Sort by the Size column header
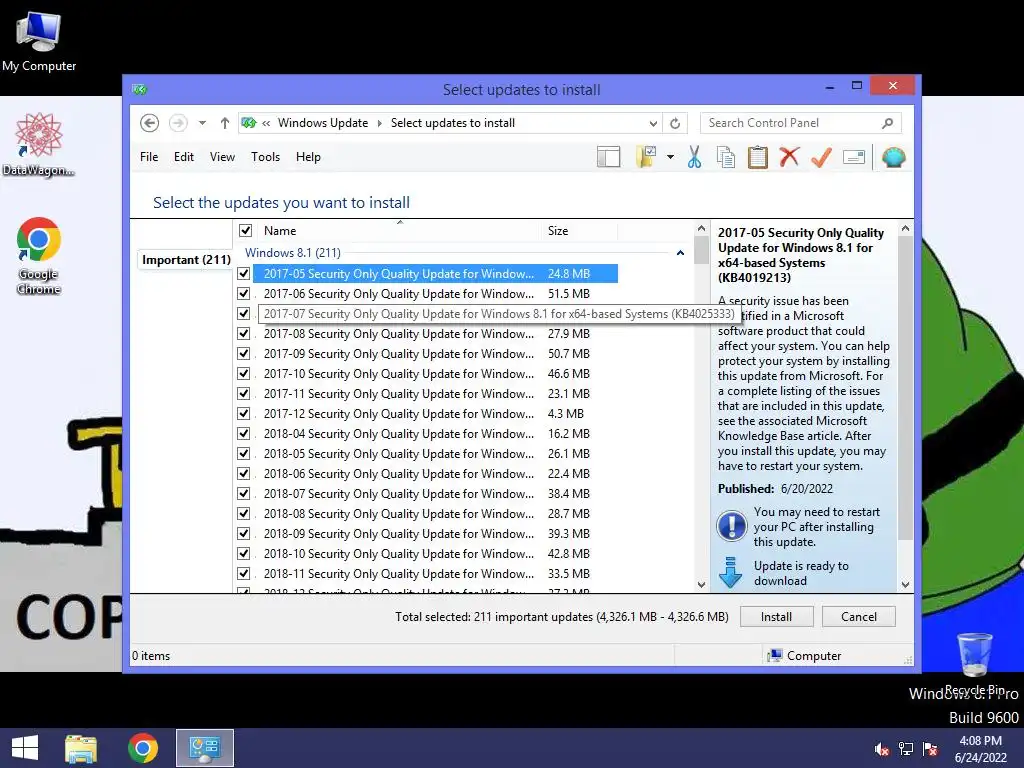Image resolution: width=1024 pixels, height=768 pixels. tap(580, 231)
